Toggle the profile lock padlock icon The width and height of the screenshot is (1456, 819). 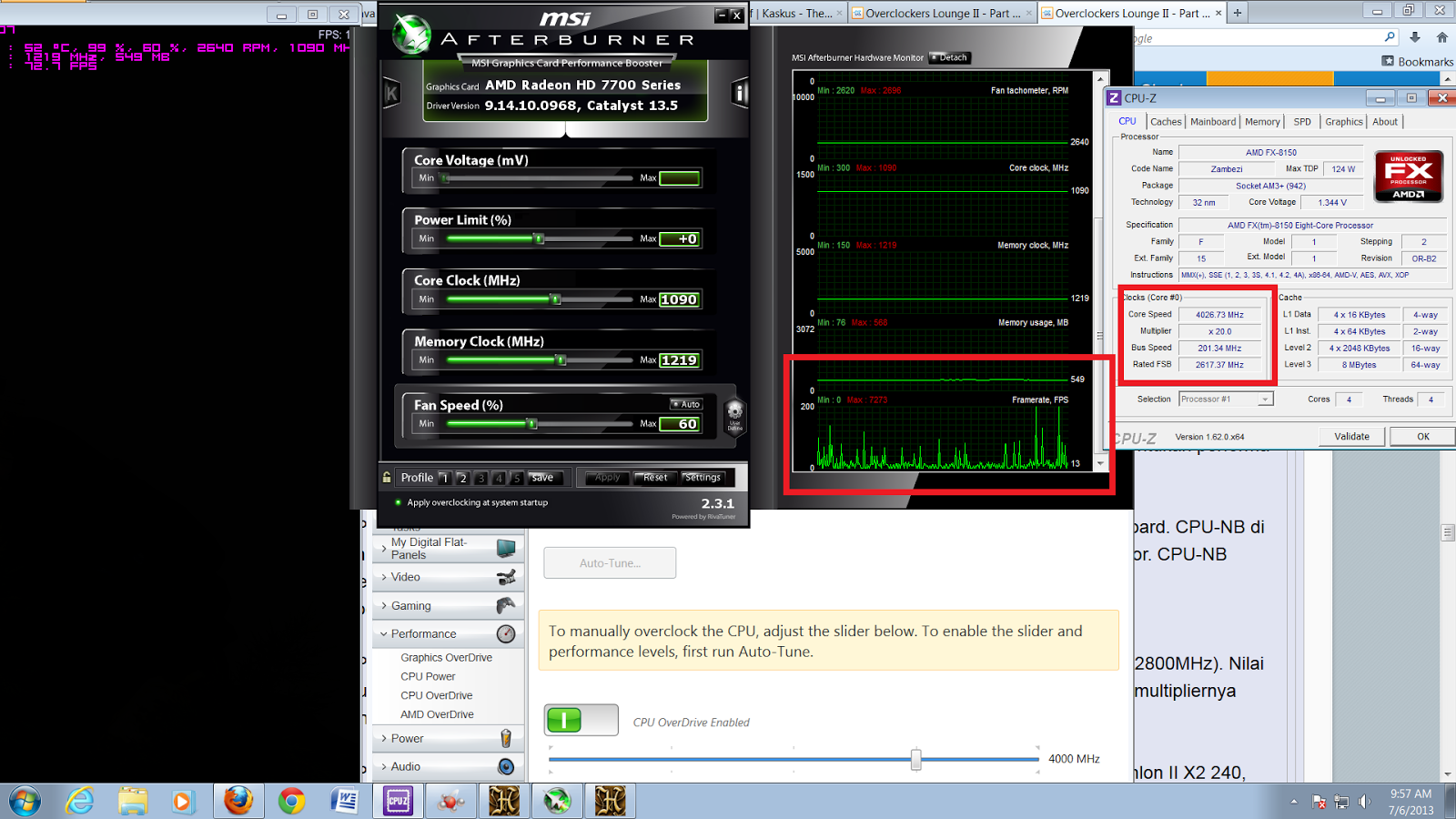[387, 477]
